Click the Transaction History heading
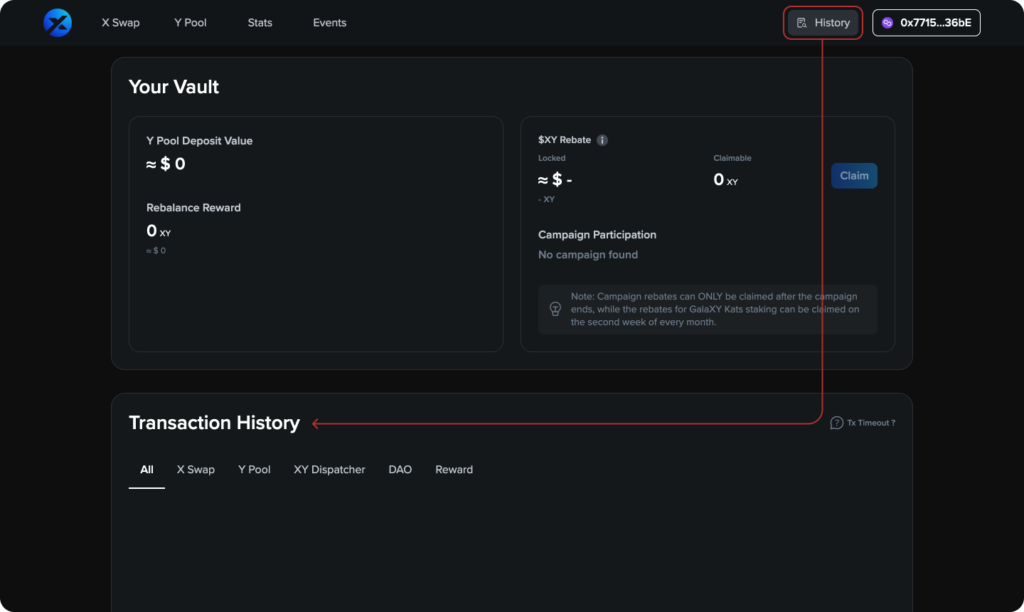The height and width of the screenshot is (612, 1024). pos(214,423)
